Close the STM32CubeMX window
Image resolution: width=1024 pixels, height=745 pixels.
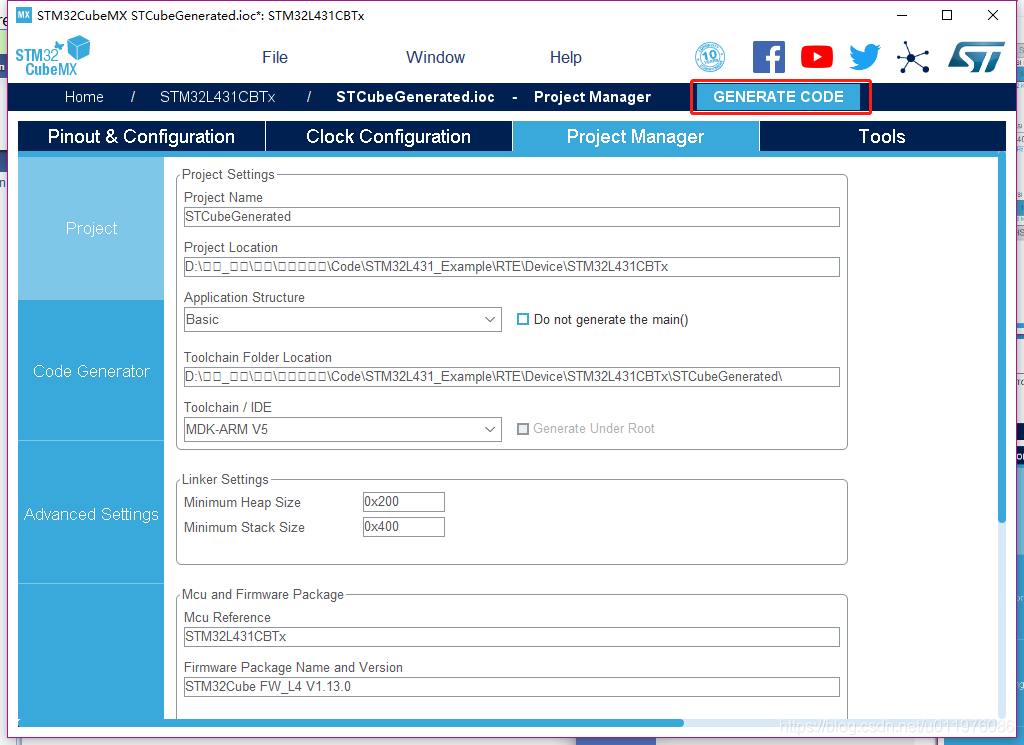[x=993, y=15]
